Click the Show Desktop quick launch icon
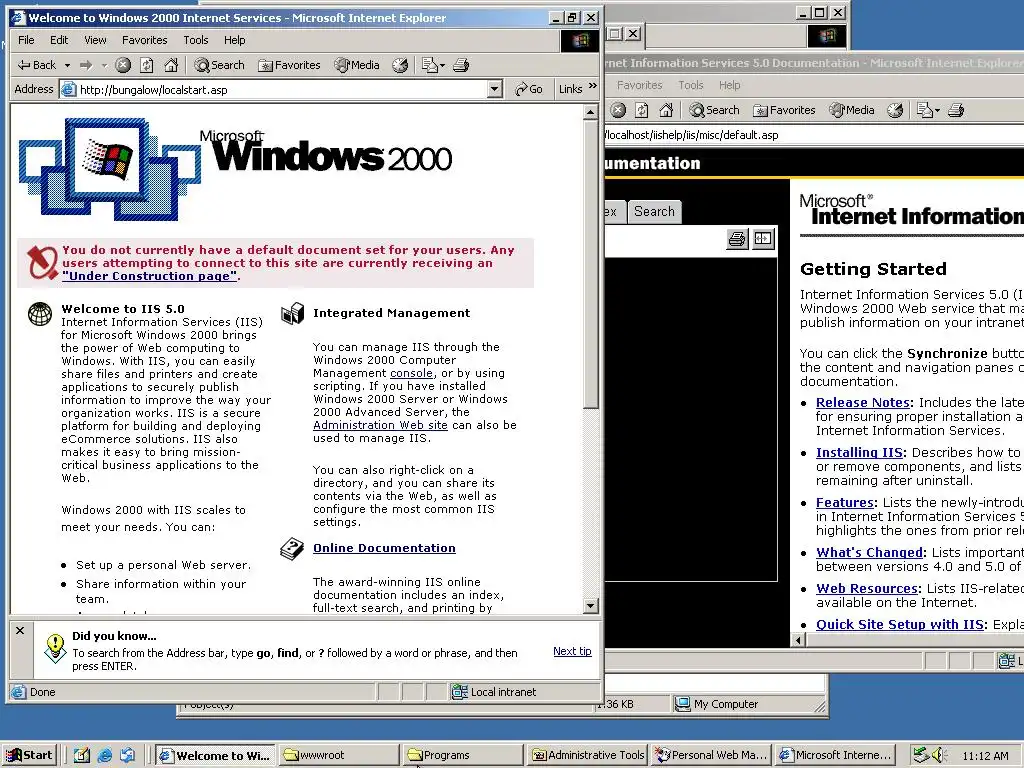The width and height of the screenshot is (1024, 768). (82, 755)
